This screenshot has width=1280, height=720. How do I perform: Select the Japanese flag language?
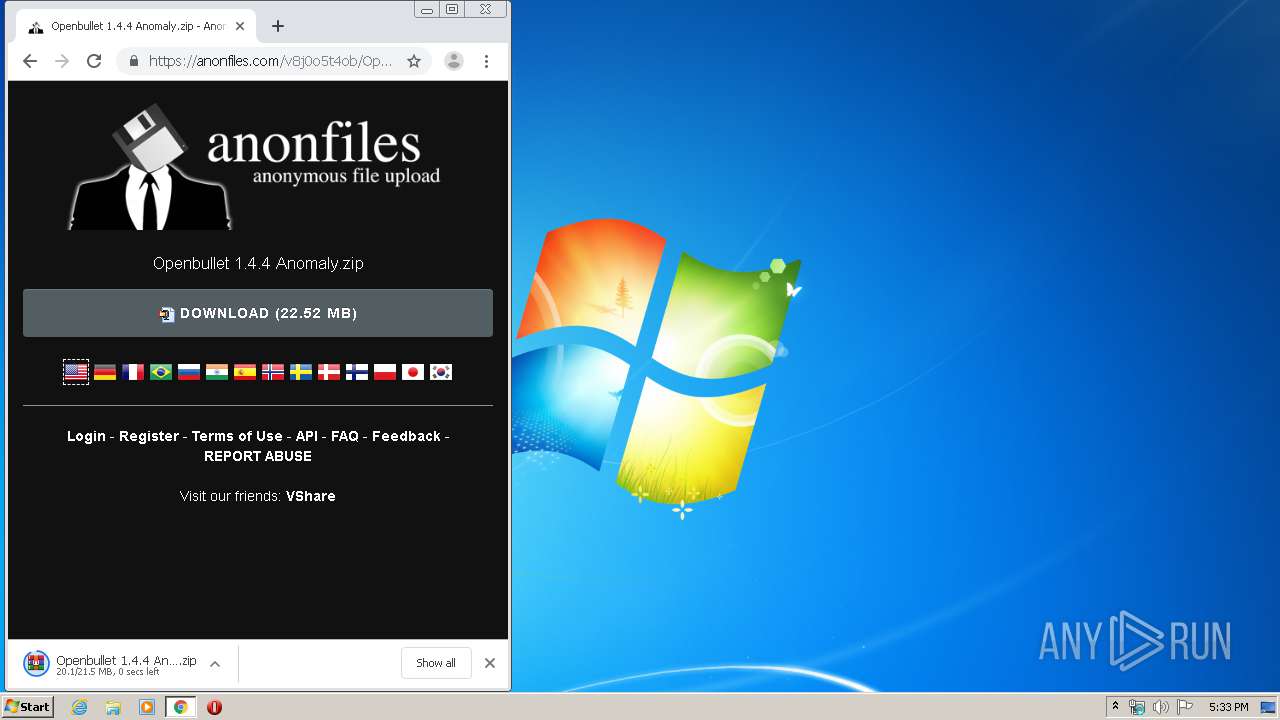(x=413, y=372)
